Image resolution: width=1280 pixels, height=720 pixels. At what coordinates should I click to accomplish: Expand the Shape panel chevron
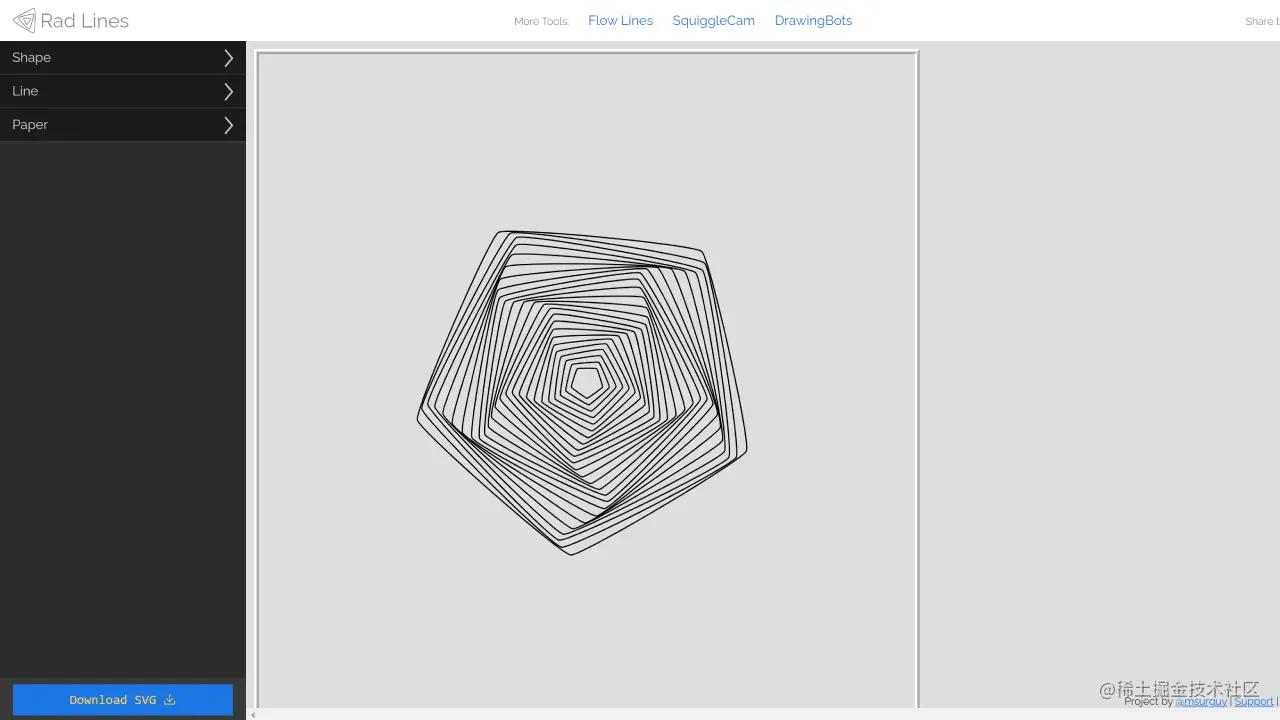point(229,58)
